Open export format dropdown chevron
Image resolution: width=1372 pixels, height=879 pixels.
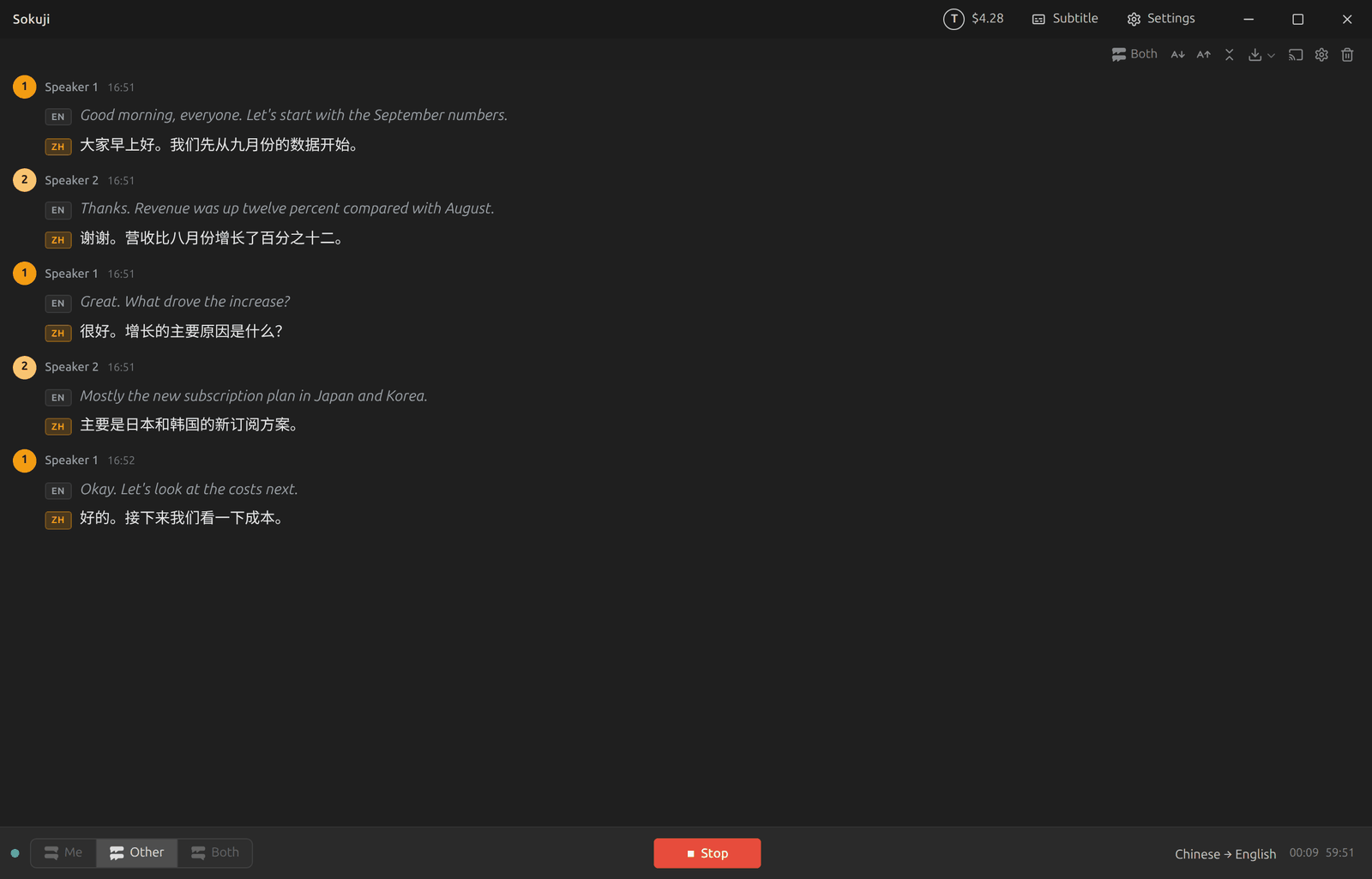[x=1271, y=55]
